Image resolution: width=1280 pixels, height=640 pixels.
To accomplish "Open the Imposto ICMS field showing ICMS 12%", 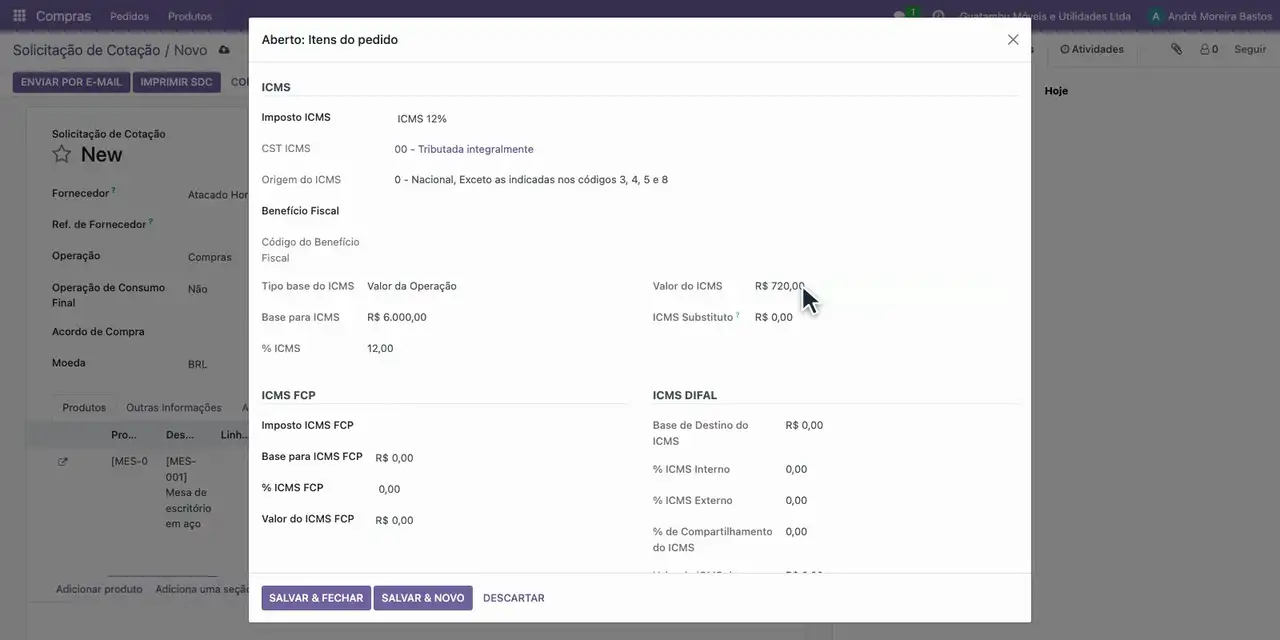I will click(422, 119).
